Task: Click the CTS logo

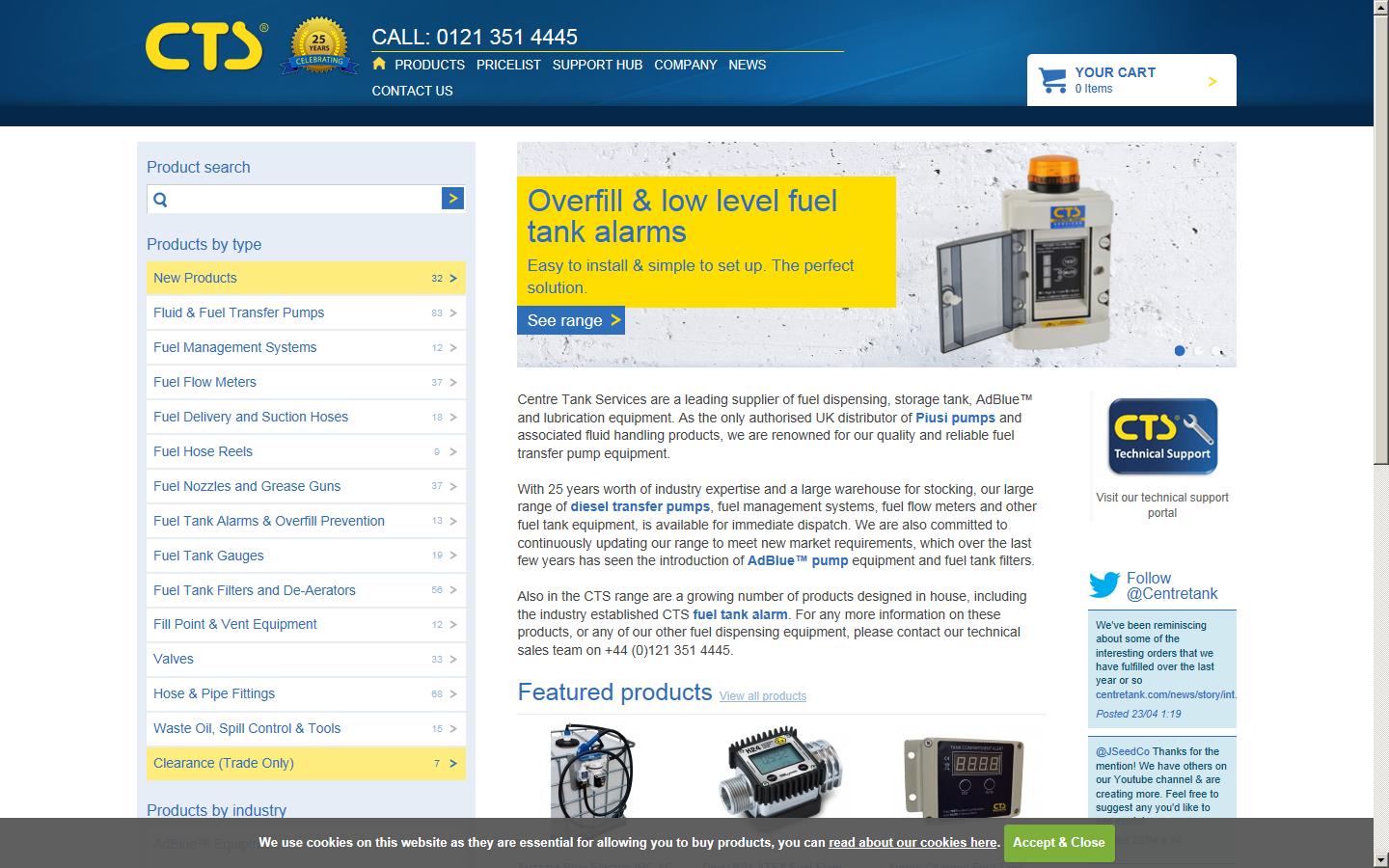Action: point(205,43)
